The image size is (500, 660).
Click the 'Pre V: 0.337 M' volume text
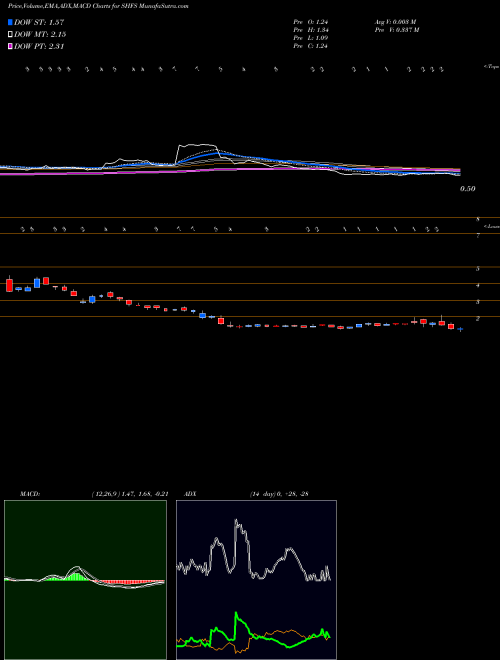[x=396, y=30]
